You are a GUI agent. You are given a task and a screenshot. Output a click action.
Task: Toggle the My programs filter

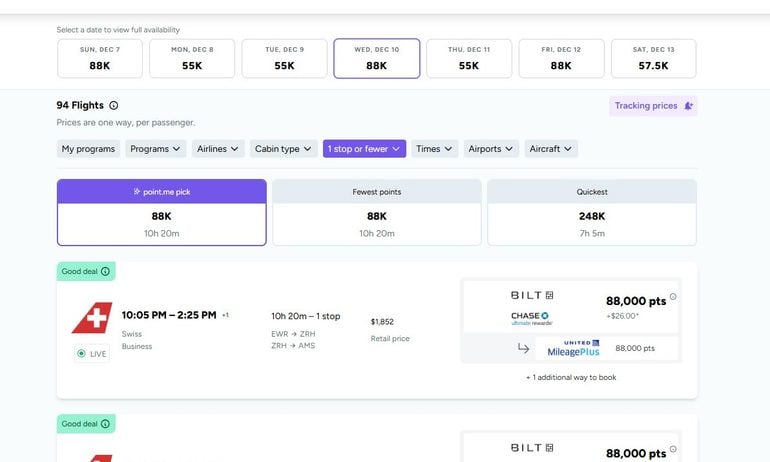pyautogui.click(x=88, y=149)
